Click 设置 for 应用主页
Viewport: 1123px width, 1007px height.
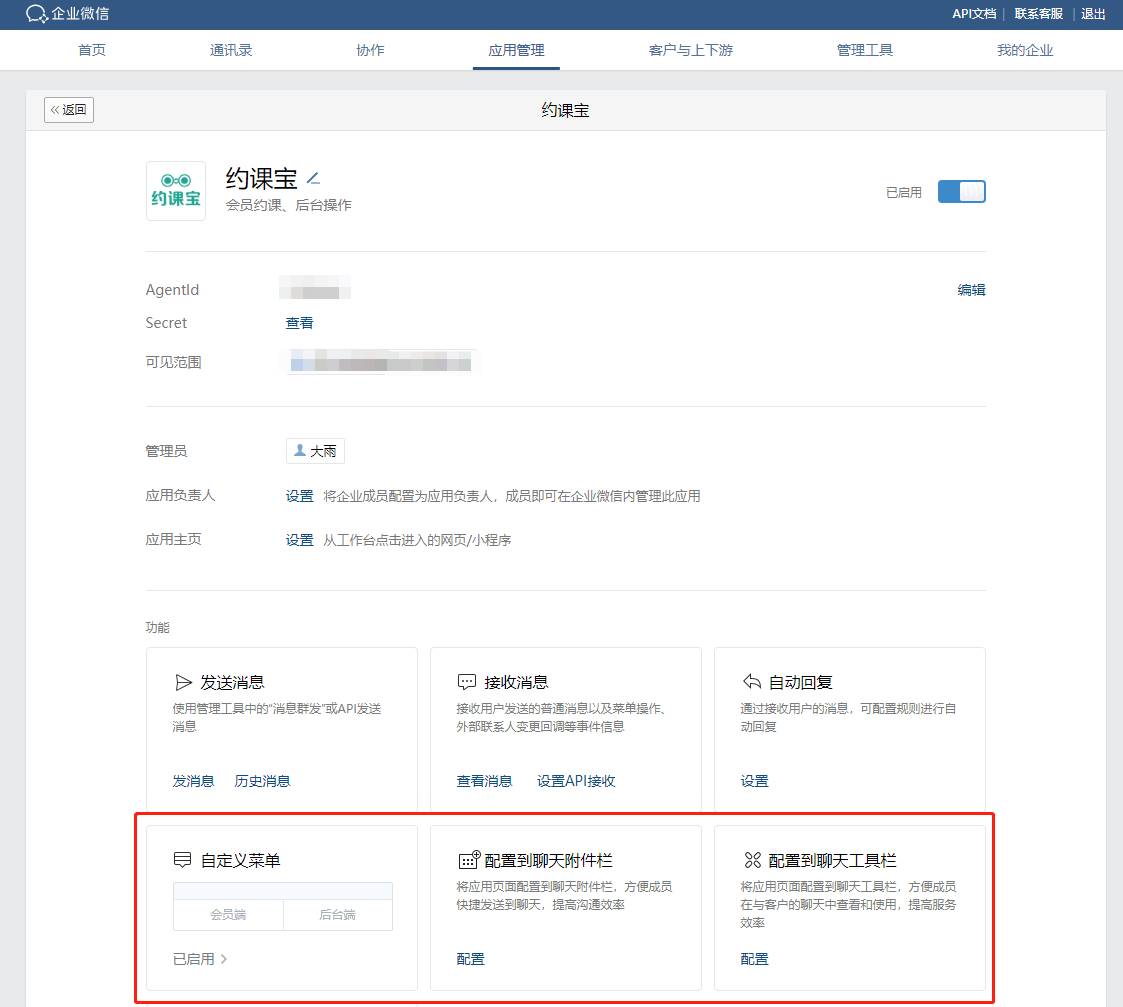point(299,539)
